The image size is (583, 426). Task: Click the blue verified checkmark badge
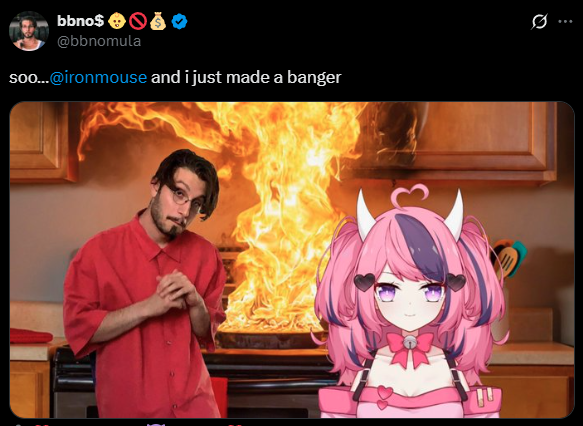tap(179, 22)
